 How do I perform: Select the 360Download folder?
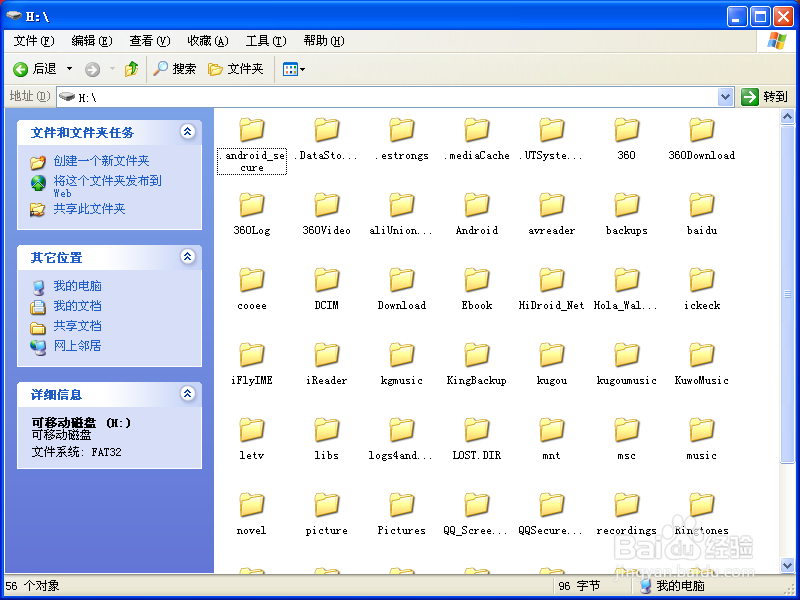click(702, 139)
